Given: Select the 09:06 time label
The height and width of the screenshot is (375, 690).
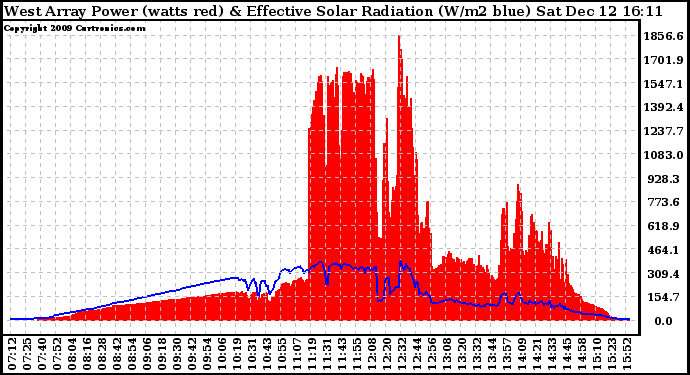Looking at the screenshot, I should 147,354.
